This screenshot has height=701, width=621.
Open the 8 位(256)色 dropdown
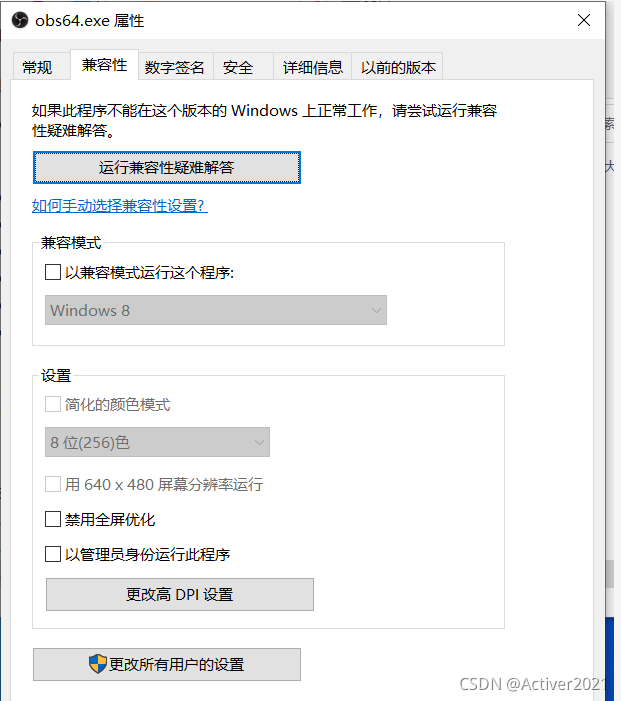pos(157,442)
